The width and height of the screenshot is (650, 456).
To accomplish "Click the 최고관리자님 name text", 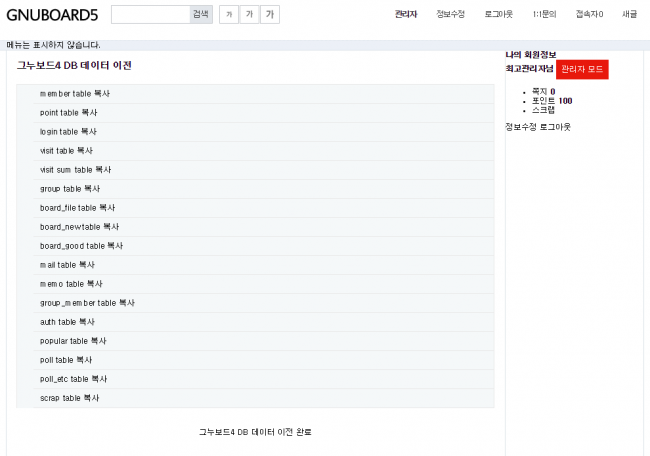I will pyautogui.click(x=529, y=69).
